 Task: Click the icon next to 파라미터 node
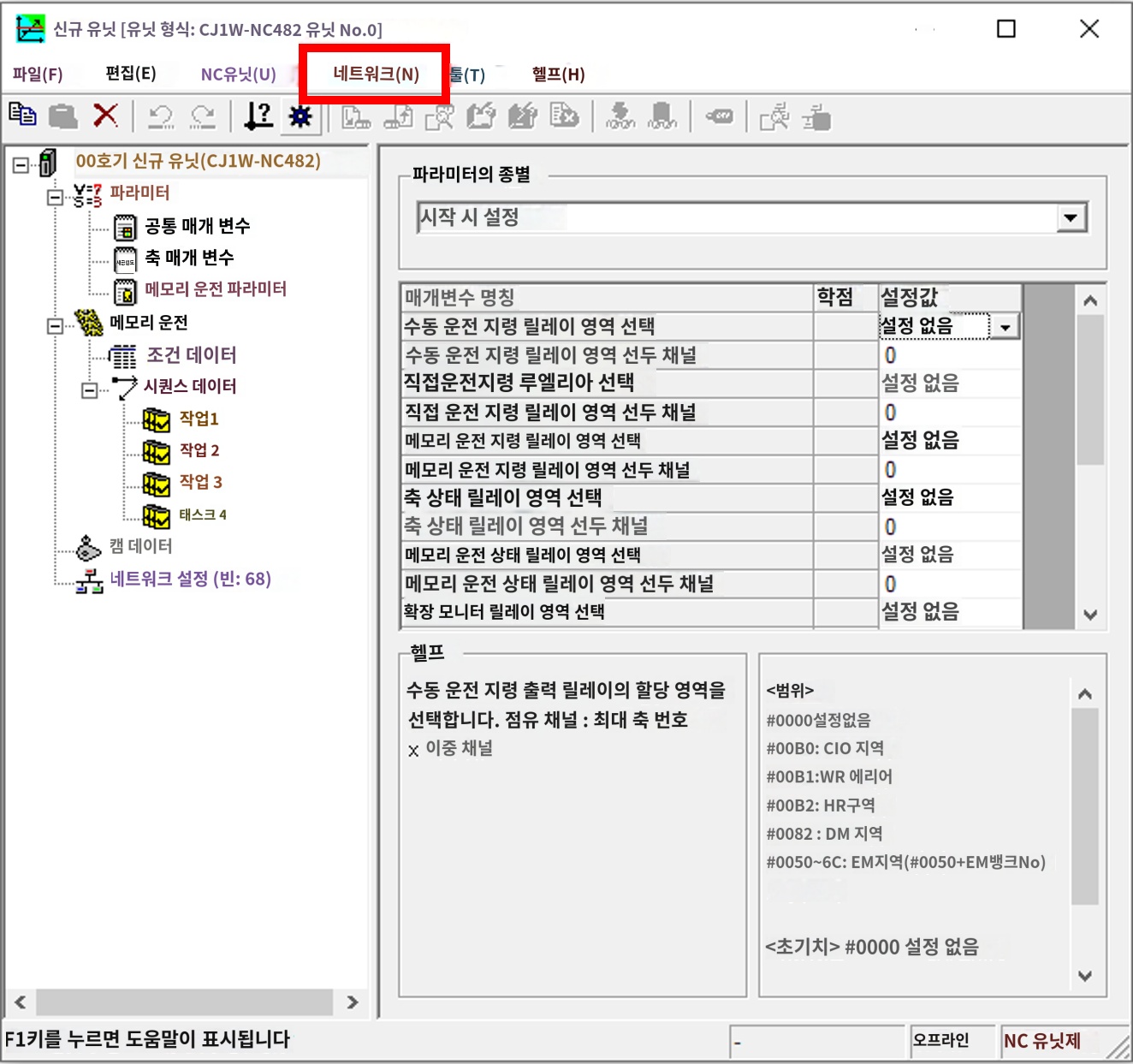87,194
